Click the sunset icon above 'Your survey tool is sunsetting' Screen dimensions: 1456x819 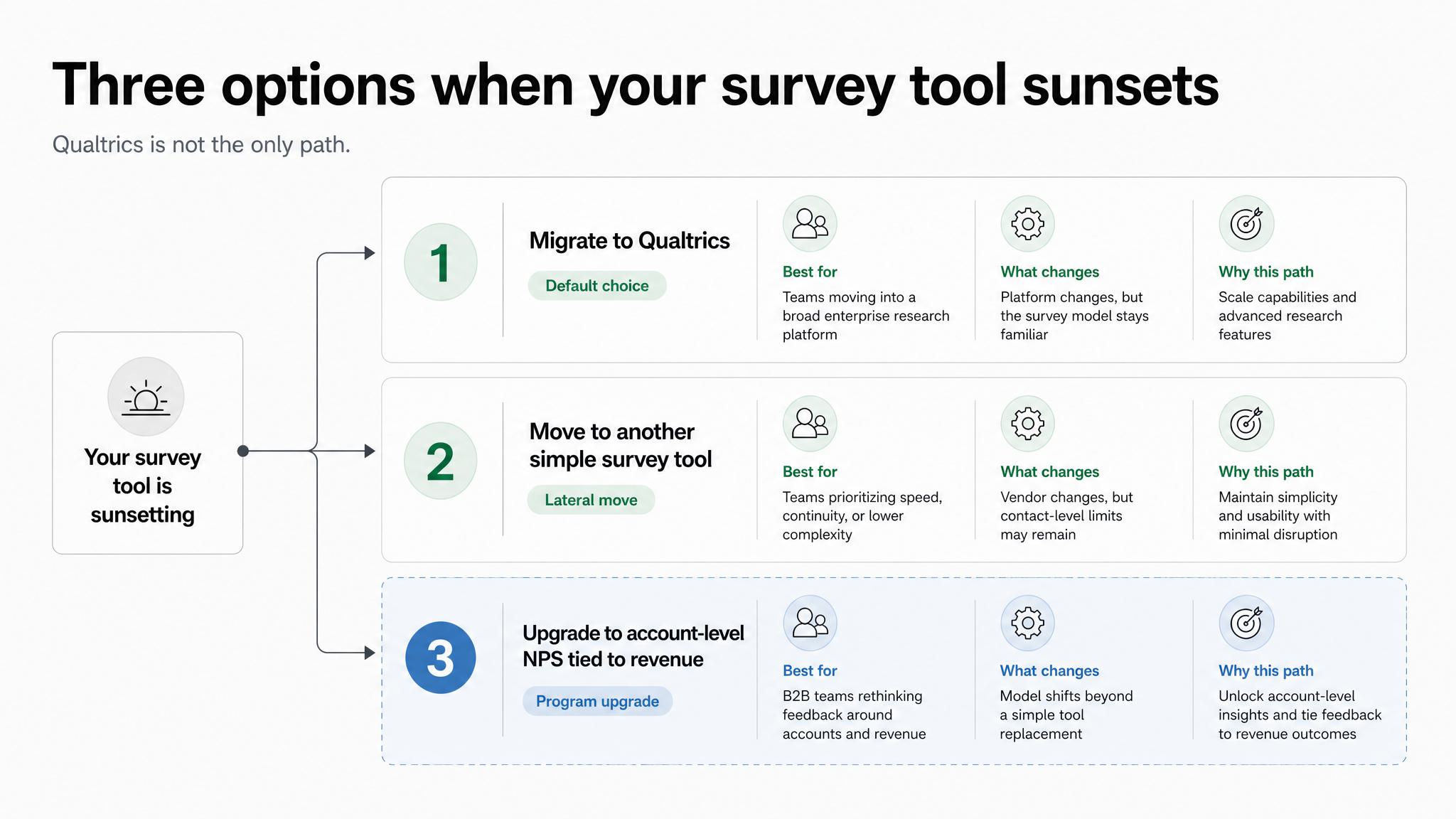(x=146, y=396)
